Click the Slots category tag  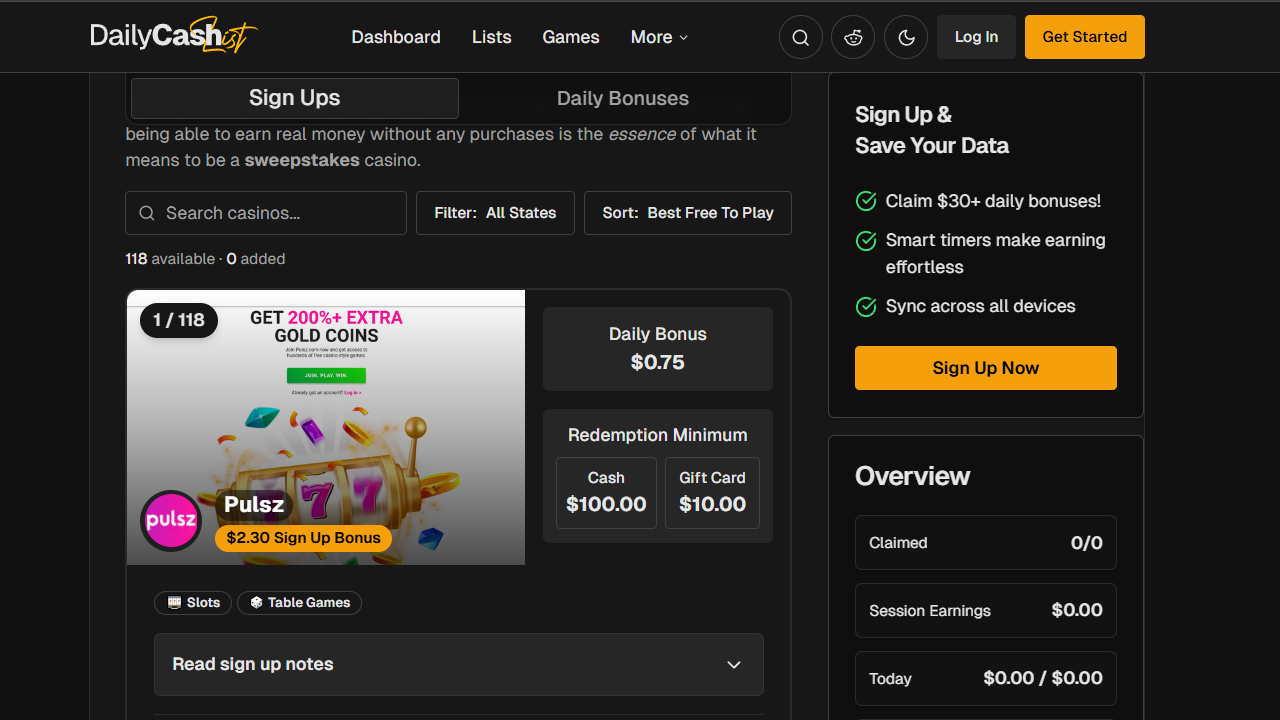(193, 603)
